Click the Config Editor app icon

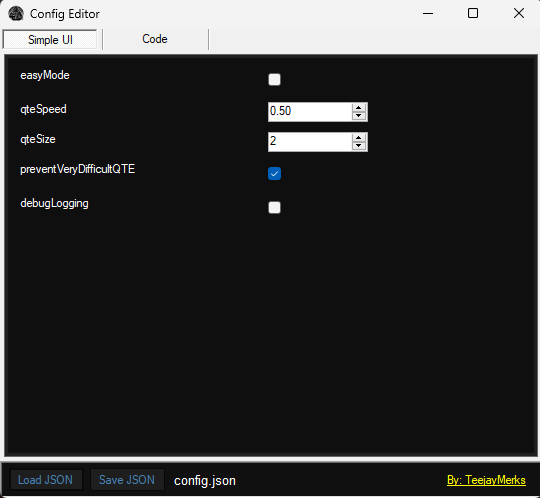(x=16, y=14)
